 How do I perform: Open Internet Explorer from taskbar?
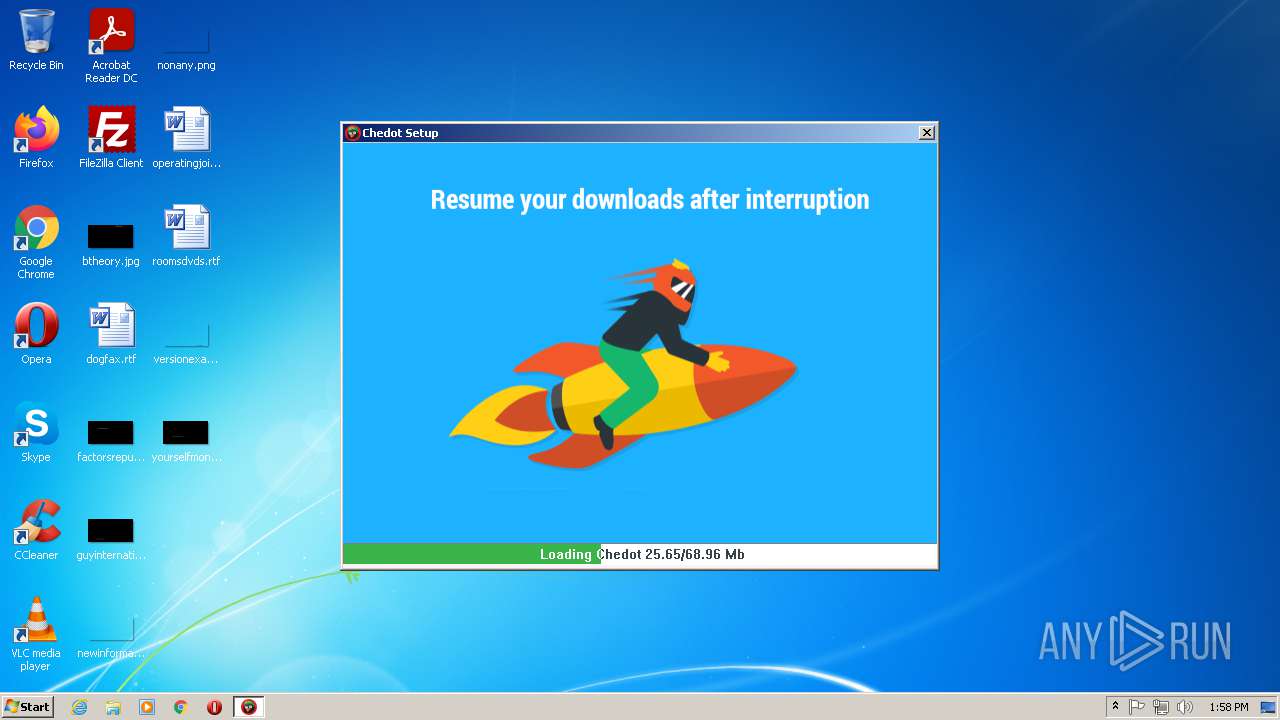point(79,707)
